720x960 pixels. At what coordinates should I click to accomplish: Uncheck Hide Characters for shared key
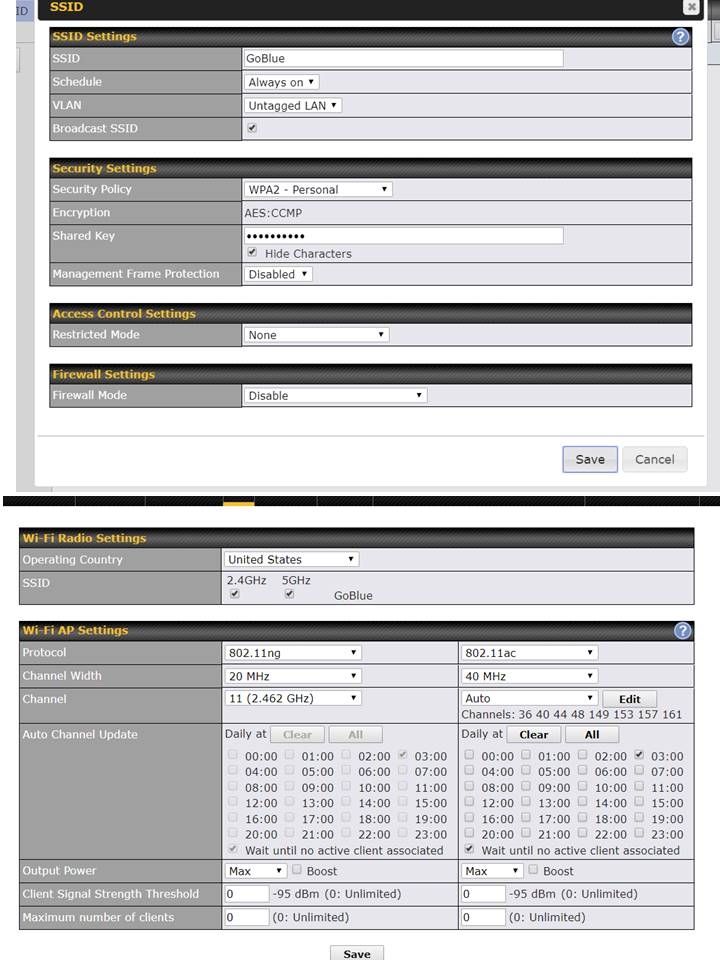[252, 253]
